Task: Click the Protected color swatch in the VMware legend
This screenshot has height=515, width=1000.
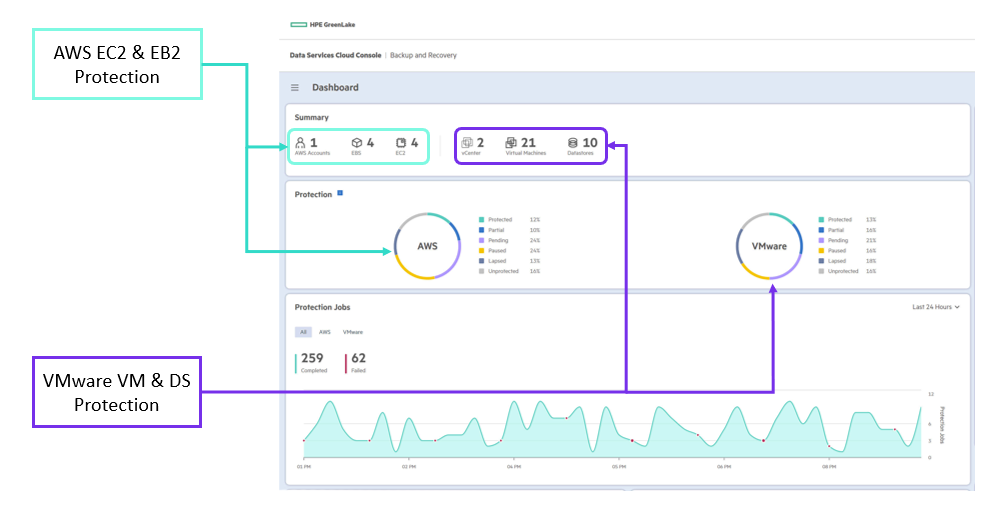Action: pos(821,220)
